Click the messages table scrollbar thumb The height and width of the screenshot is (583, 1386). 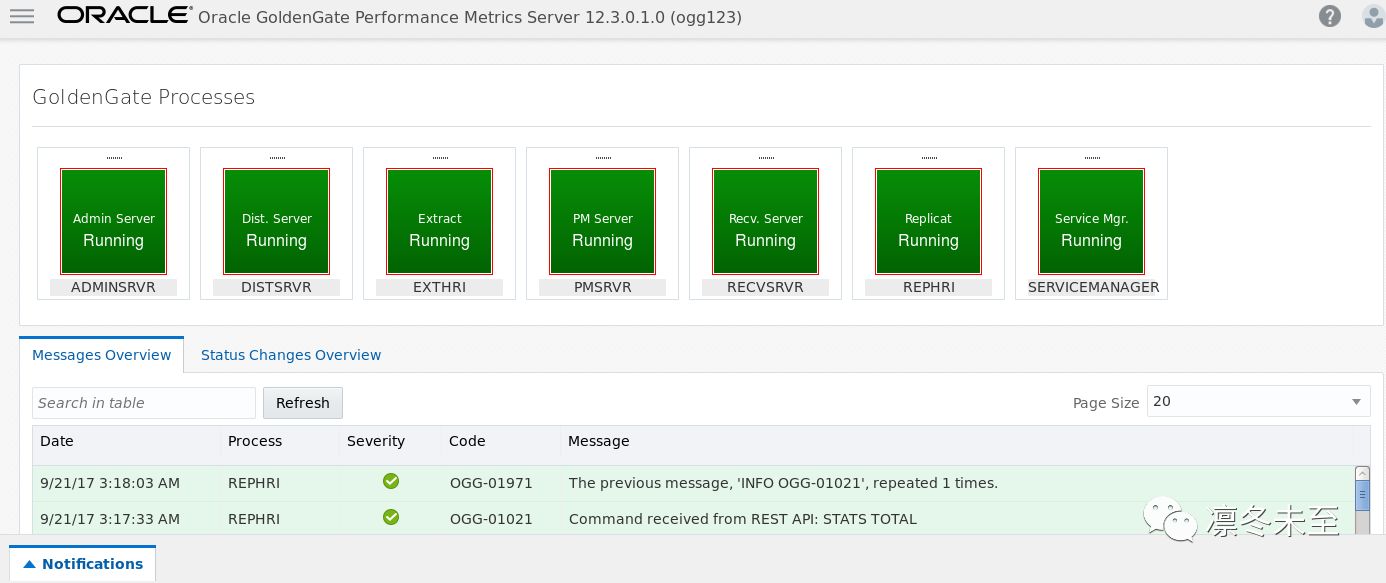(x=1362, y=495)
